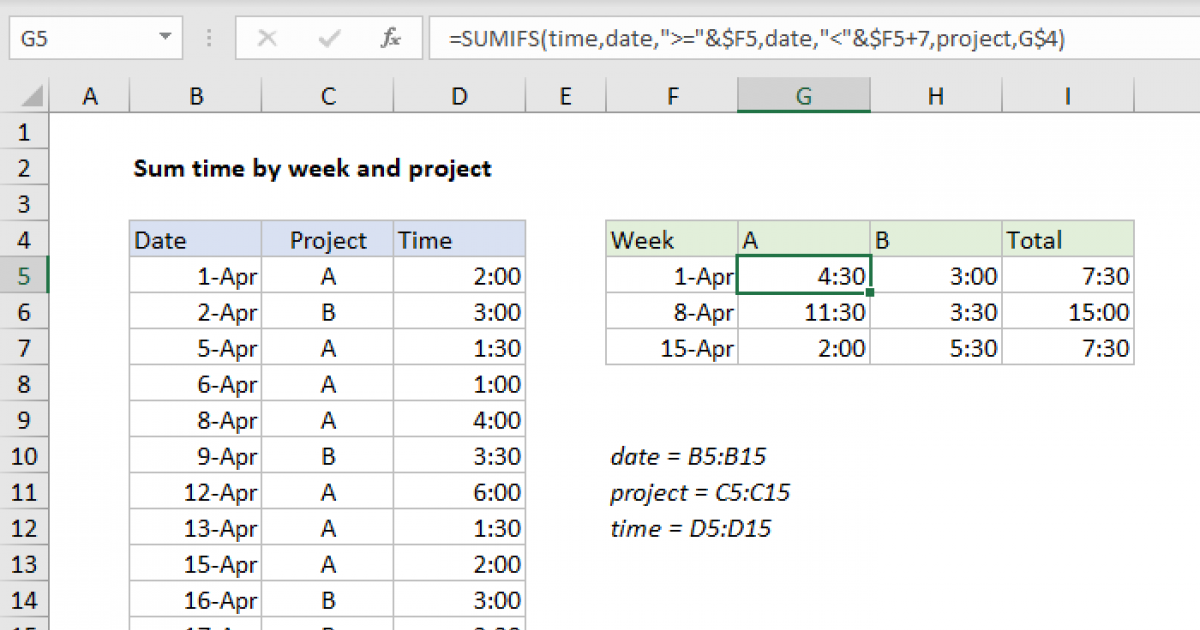
Task: Select the Week header cell F4
Action: 672,239
